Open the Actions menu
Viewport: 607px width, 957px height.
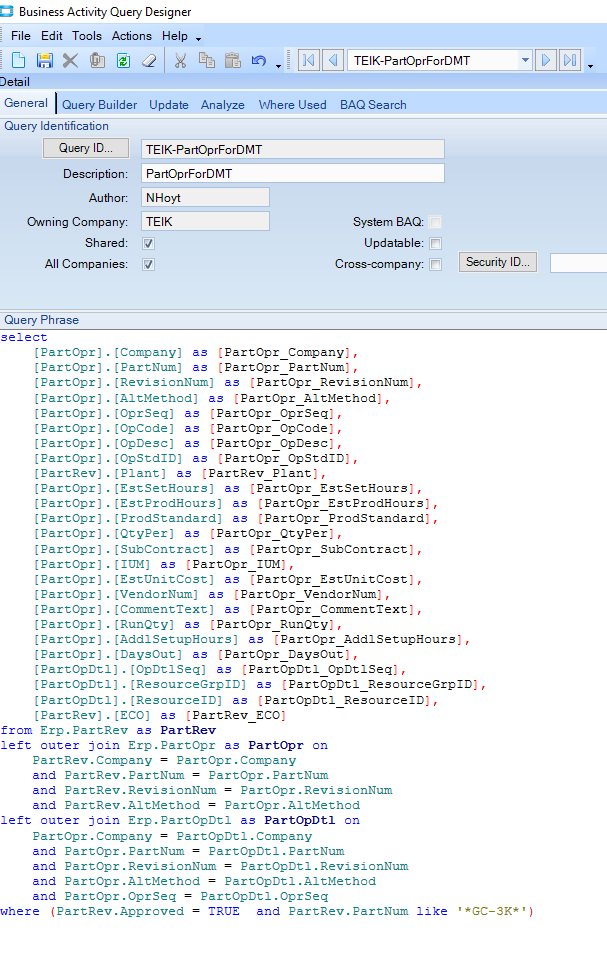131,36
